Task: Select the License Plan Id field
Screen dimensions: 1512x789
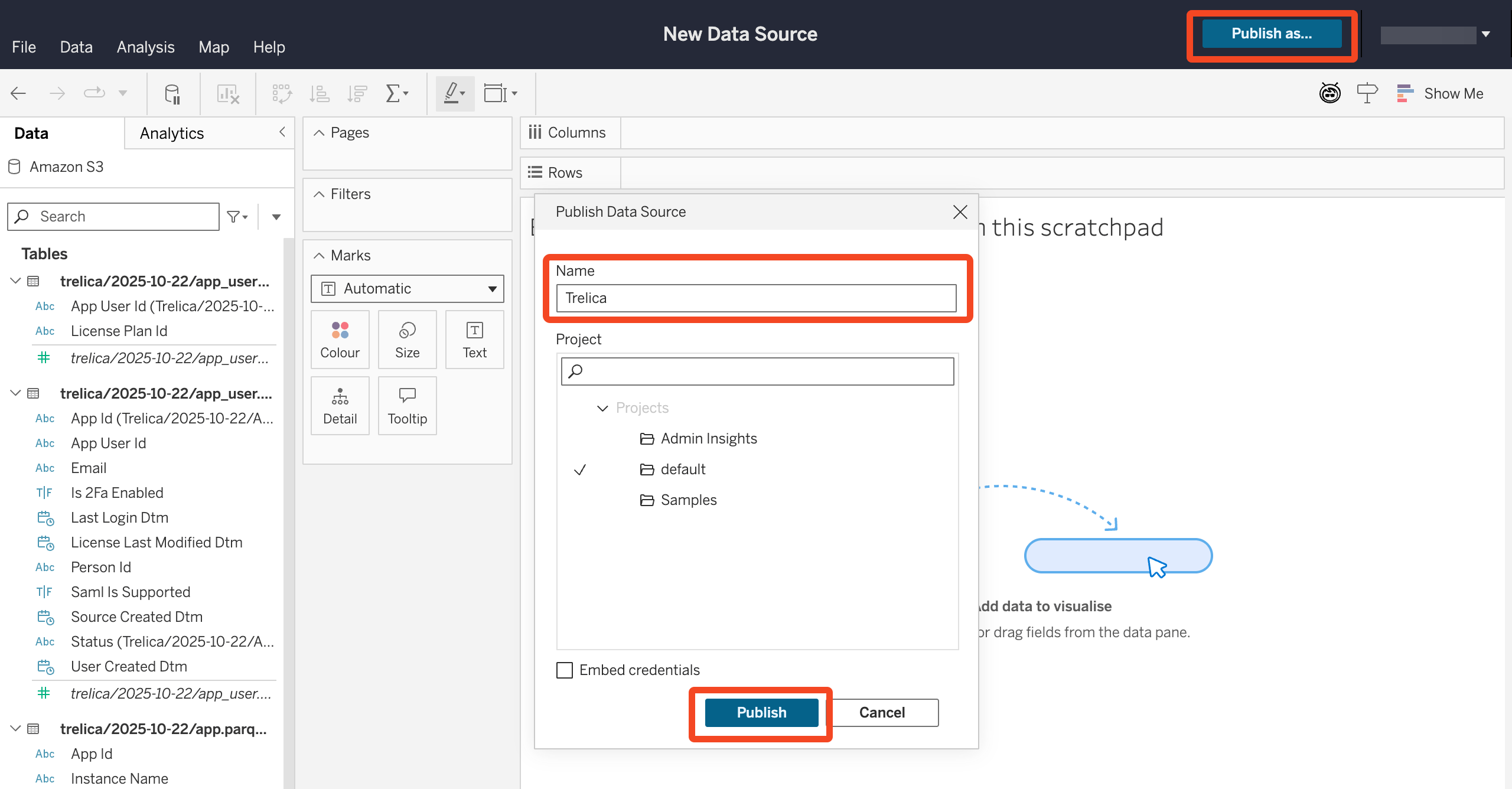Action: [119, 331]
